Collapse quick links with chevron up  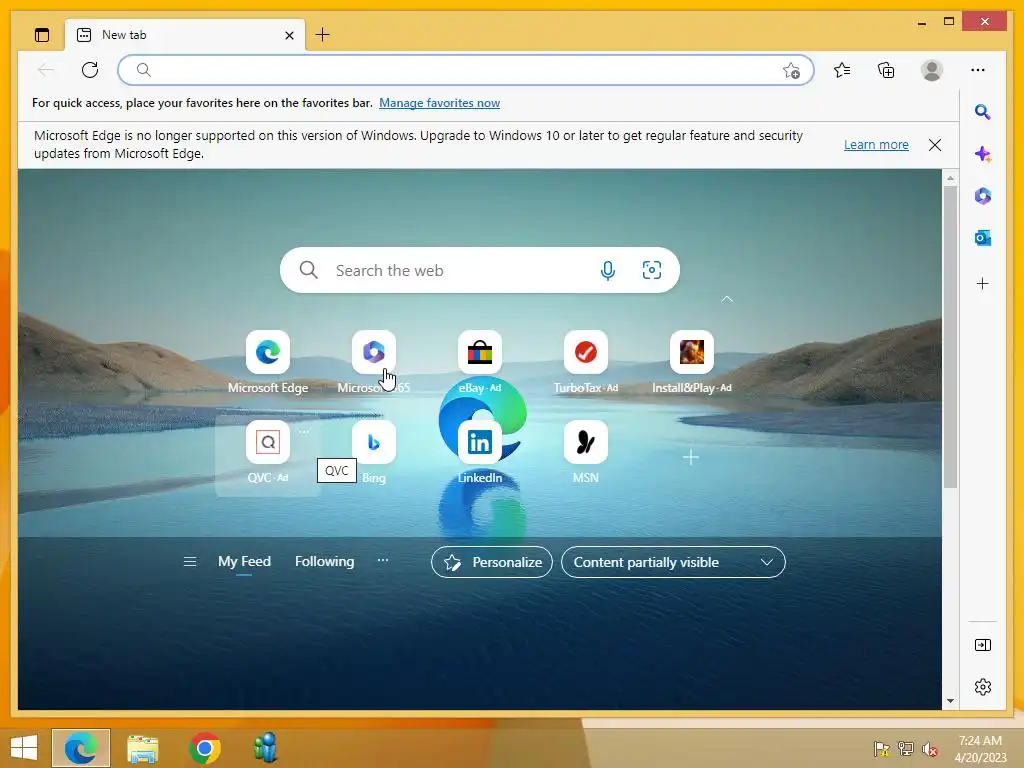coord(727,299)
